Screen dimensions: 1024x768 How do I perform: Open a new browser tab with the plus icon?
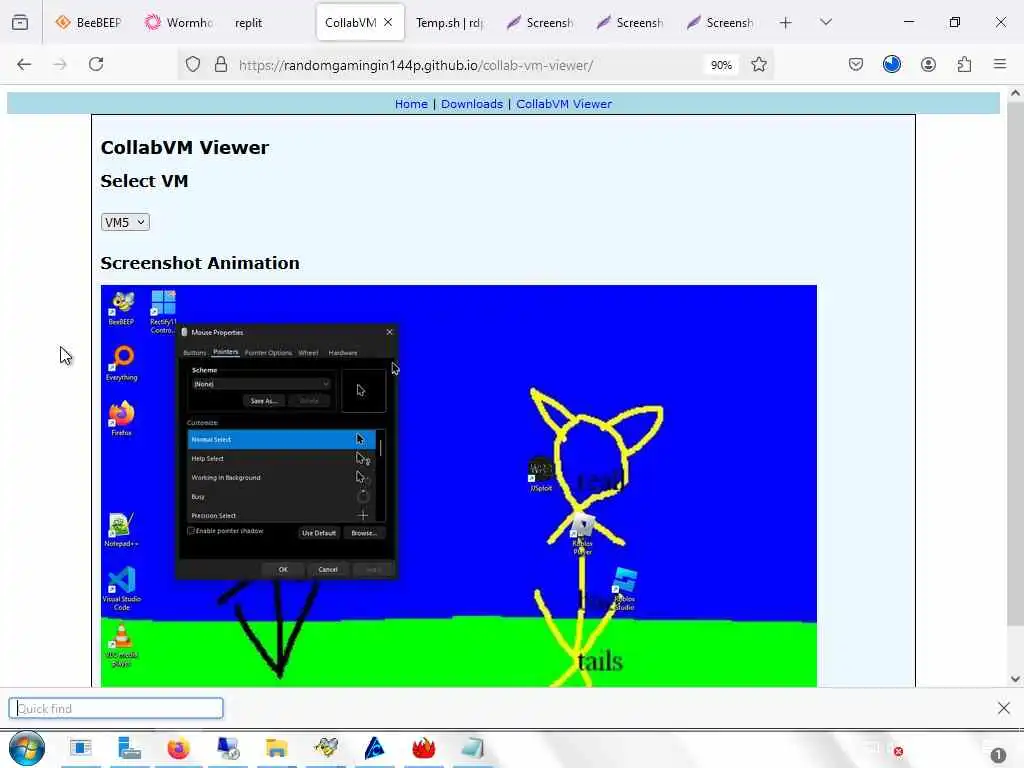785,23
